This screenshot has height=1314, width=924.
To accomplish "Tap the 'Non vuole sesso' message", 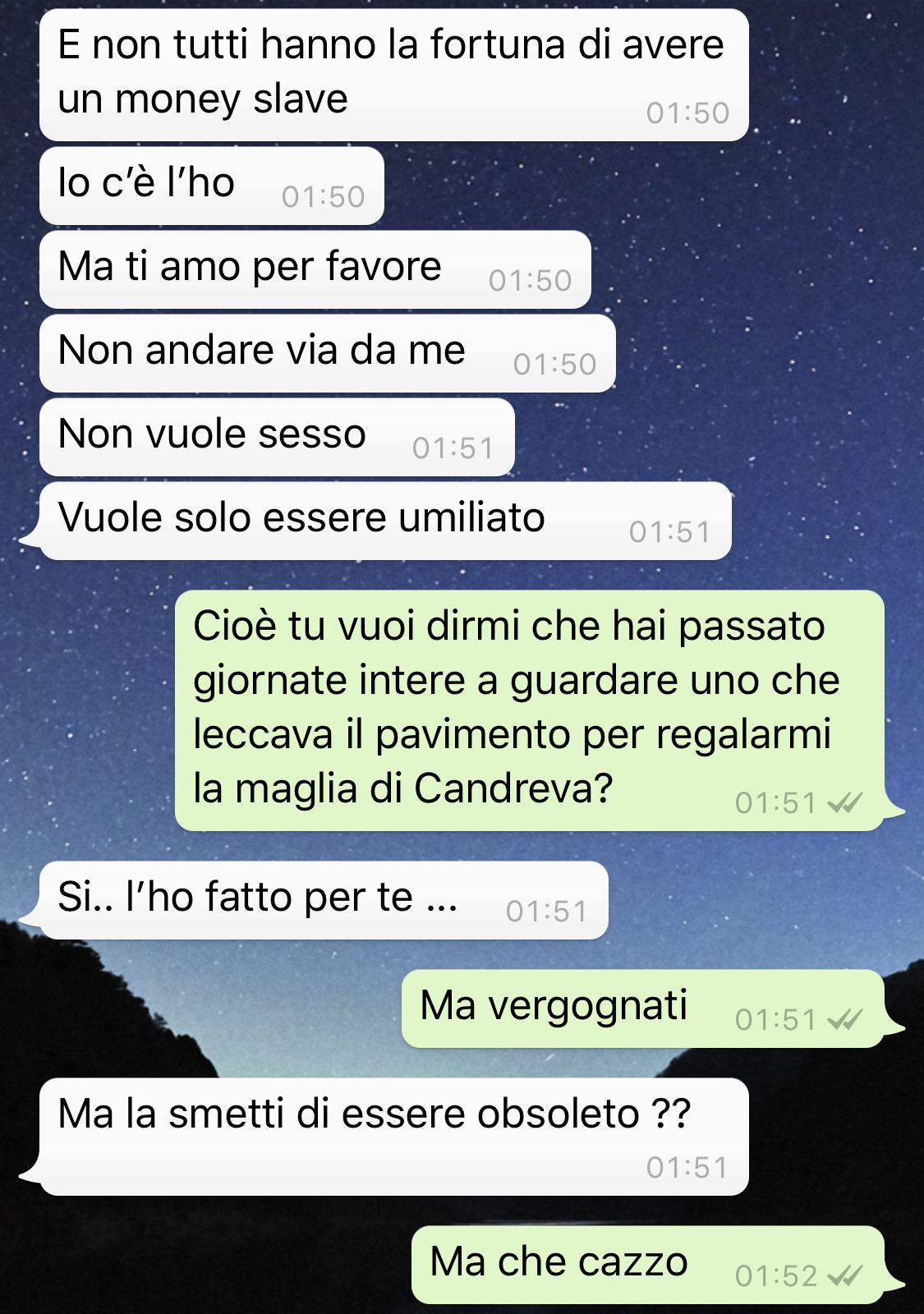I will pos(277,437).
